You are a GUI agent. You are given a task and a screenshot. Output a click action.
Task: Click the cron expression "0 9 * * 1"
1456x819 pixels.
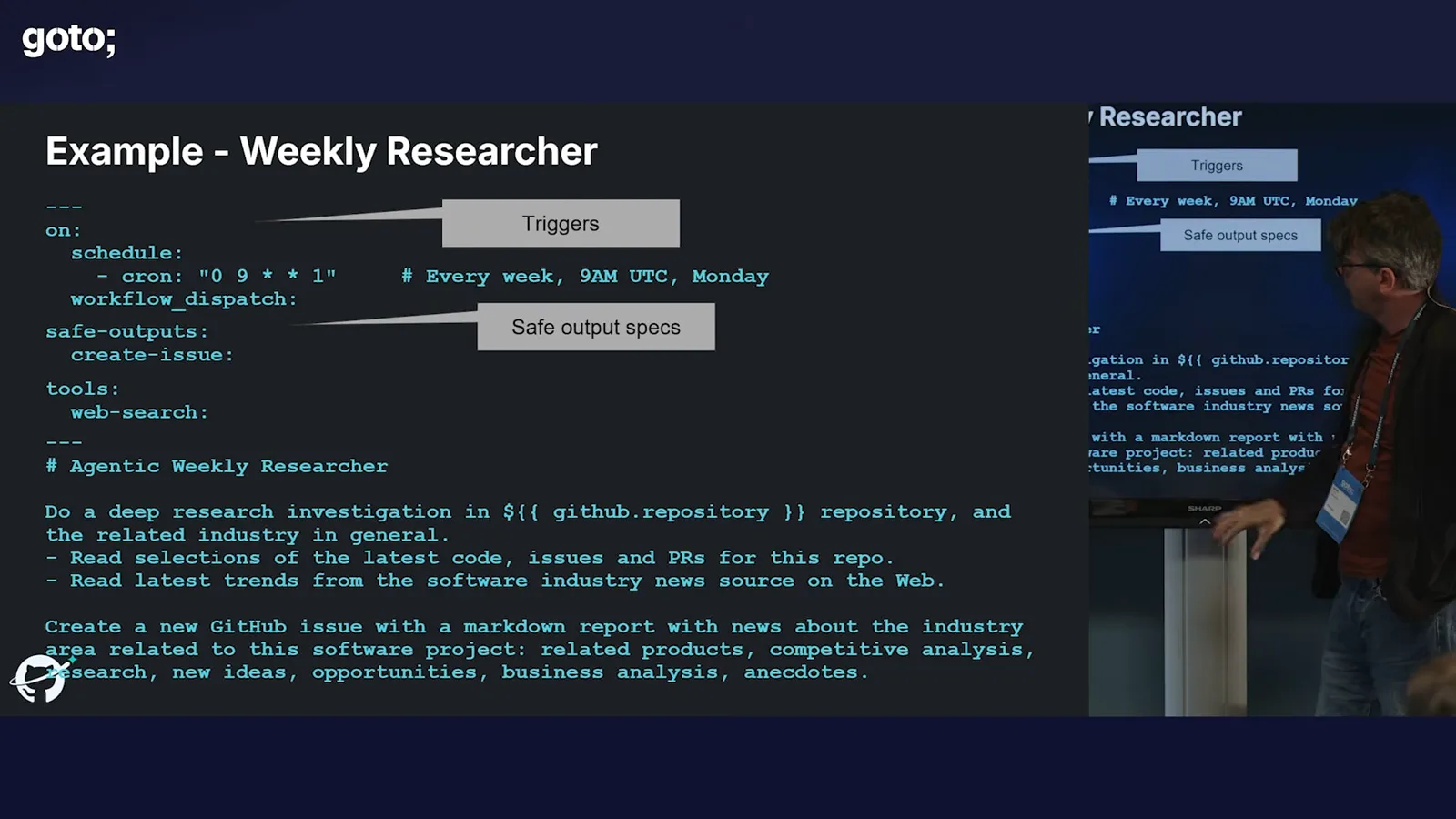coord(268,276)
